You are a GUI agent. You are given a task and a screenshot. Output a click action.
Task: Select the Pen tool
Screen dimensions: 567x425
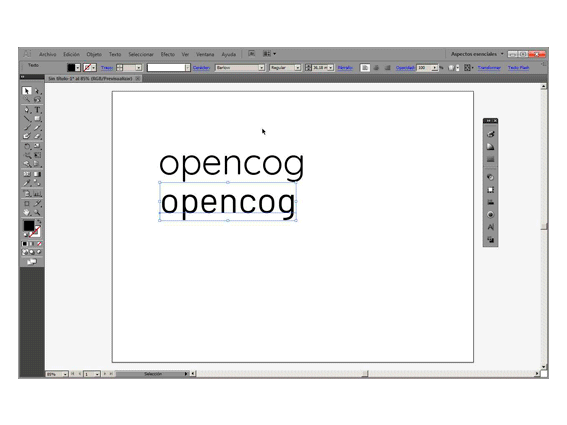tap(27, 110)
